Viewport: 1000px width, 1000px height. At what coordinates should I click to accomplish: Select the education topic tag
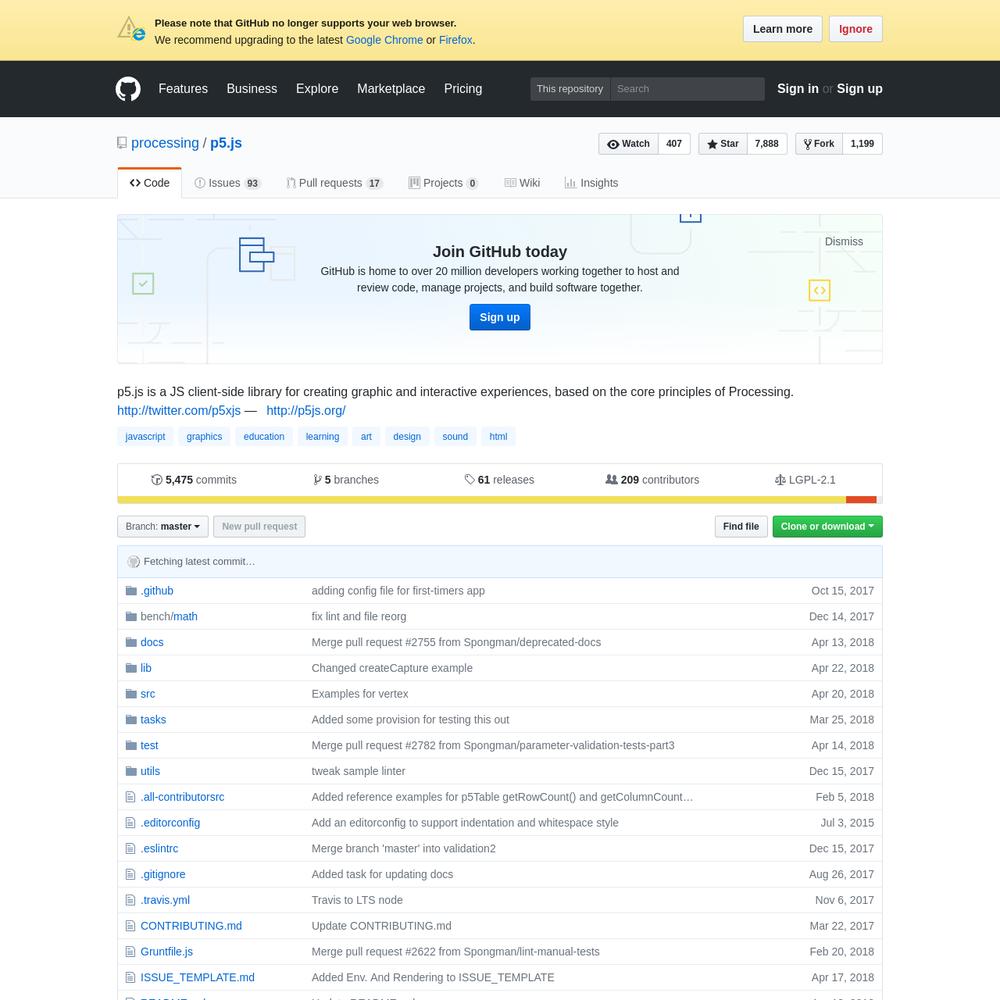264,437
